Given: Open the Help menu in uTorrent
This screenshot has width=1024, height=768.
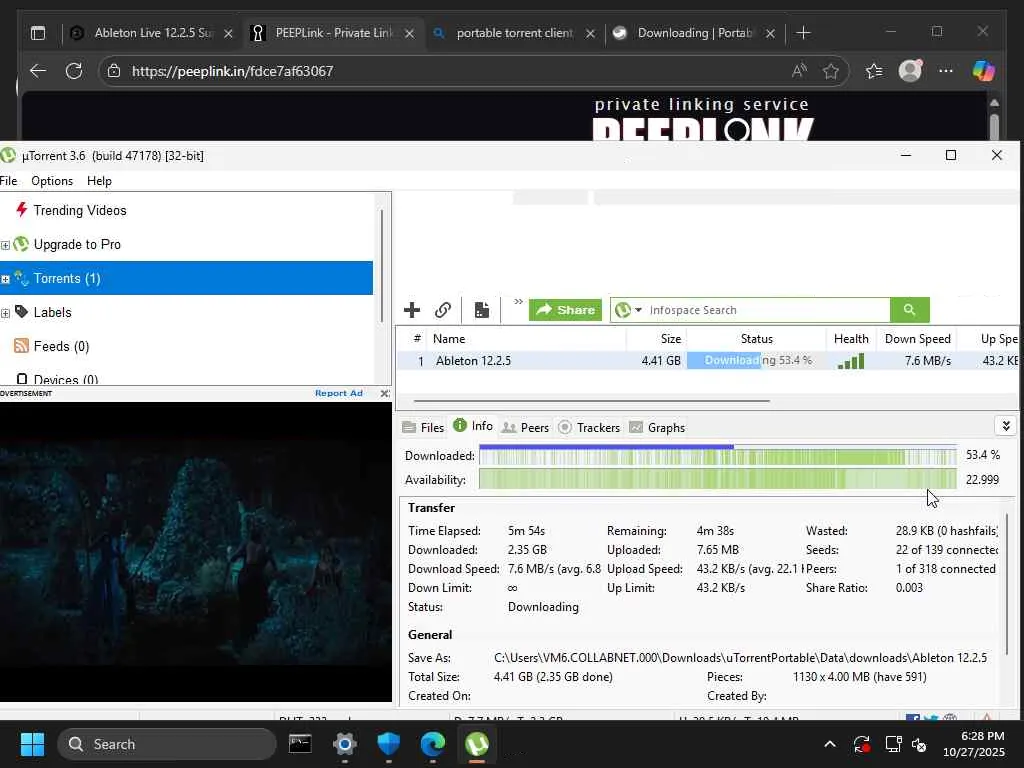Looking at the screenshot, I should click(x=99, y=181).
